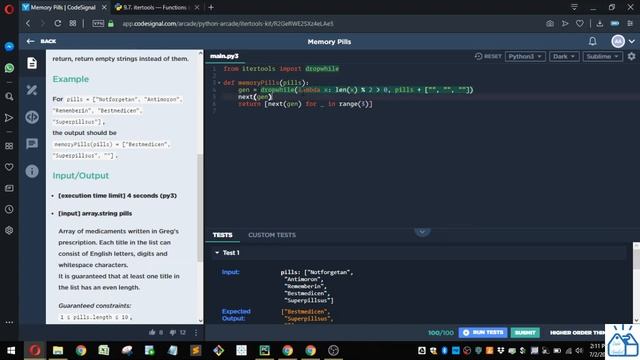Viewport: 640px width, 360px height.
Task: Click the RESET code button
Action: [488, 56]
